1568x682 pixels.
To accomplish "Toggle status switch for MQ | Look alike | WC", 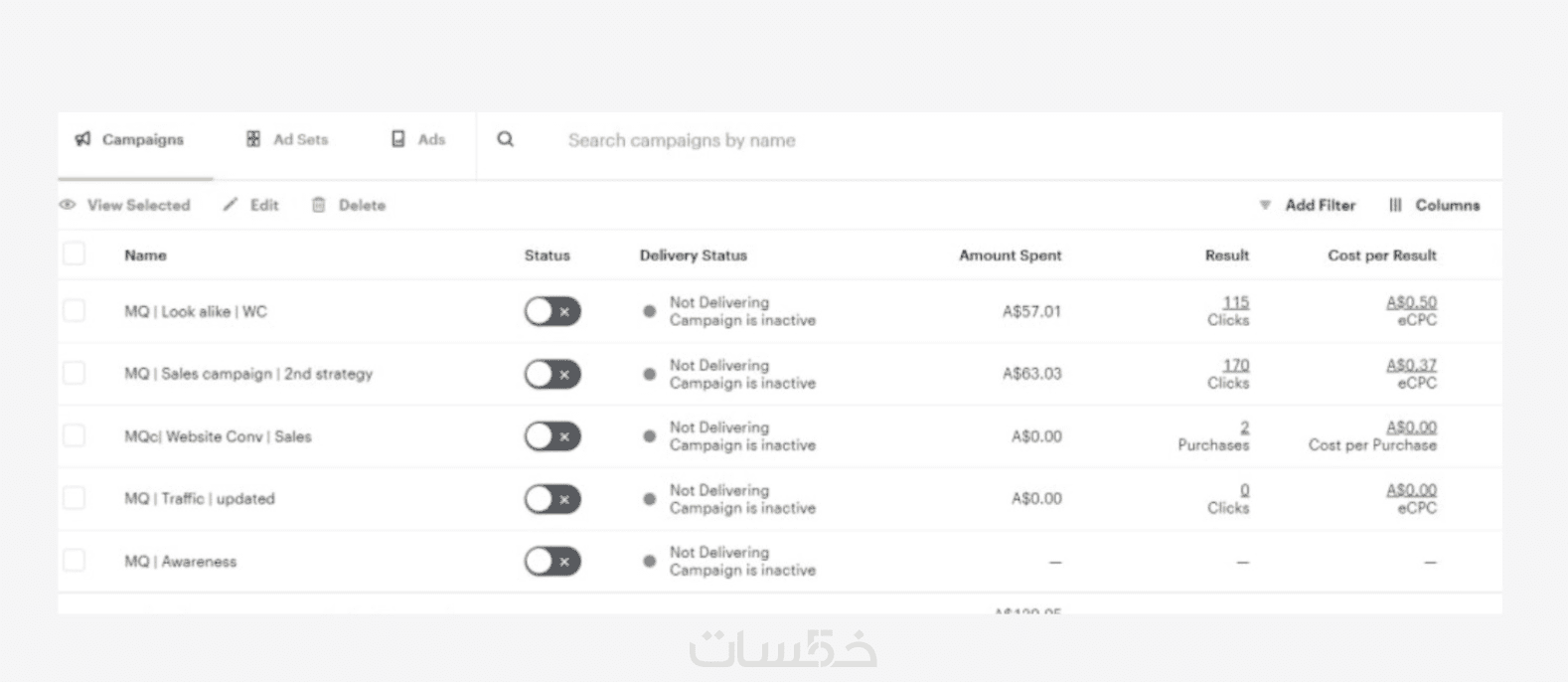I will [x=552, y=311].
